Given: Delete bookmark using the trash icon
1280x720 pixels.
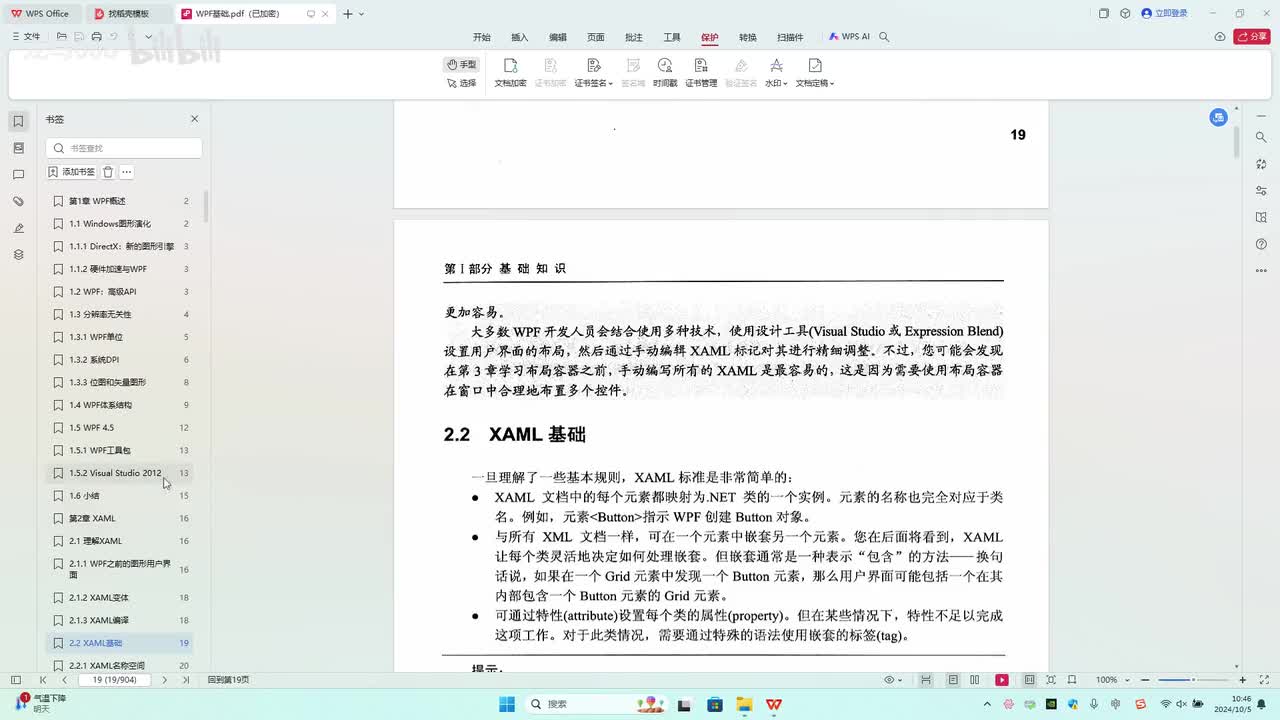Looking at the screenshot, I should click(x=108, y=172).
